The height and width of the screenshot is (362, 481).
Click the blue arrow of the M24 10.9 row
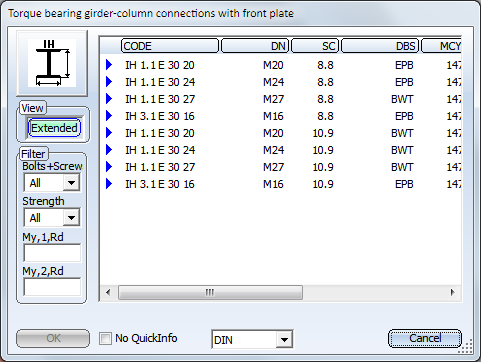(x=109, y=150)
